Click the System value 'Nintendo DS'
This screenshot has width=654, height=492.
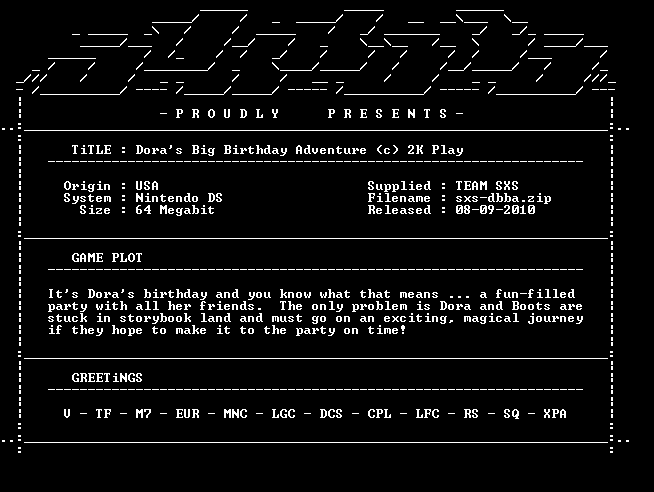click(179, 198)
